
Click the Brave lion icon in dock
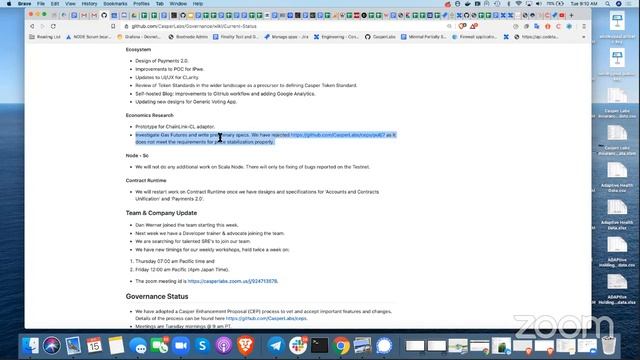pos(245,346)
